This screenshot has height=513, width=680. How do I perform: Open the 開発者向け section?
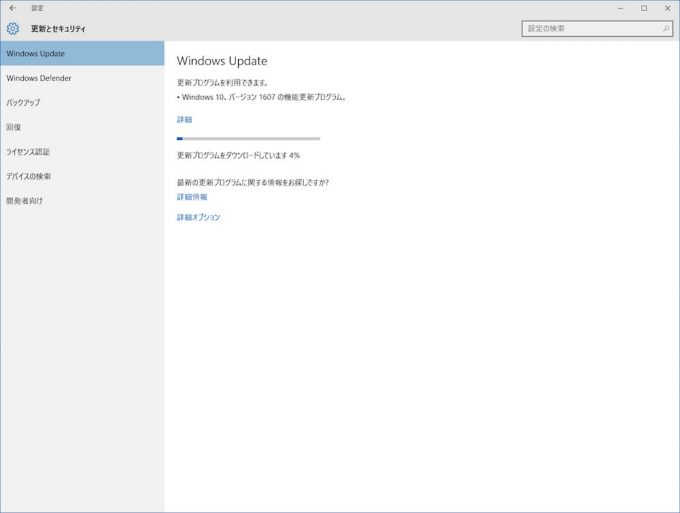[x=82, y=201]
